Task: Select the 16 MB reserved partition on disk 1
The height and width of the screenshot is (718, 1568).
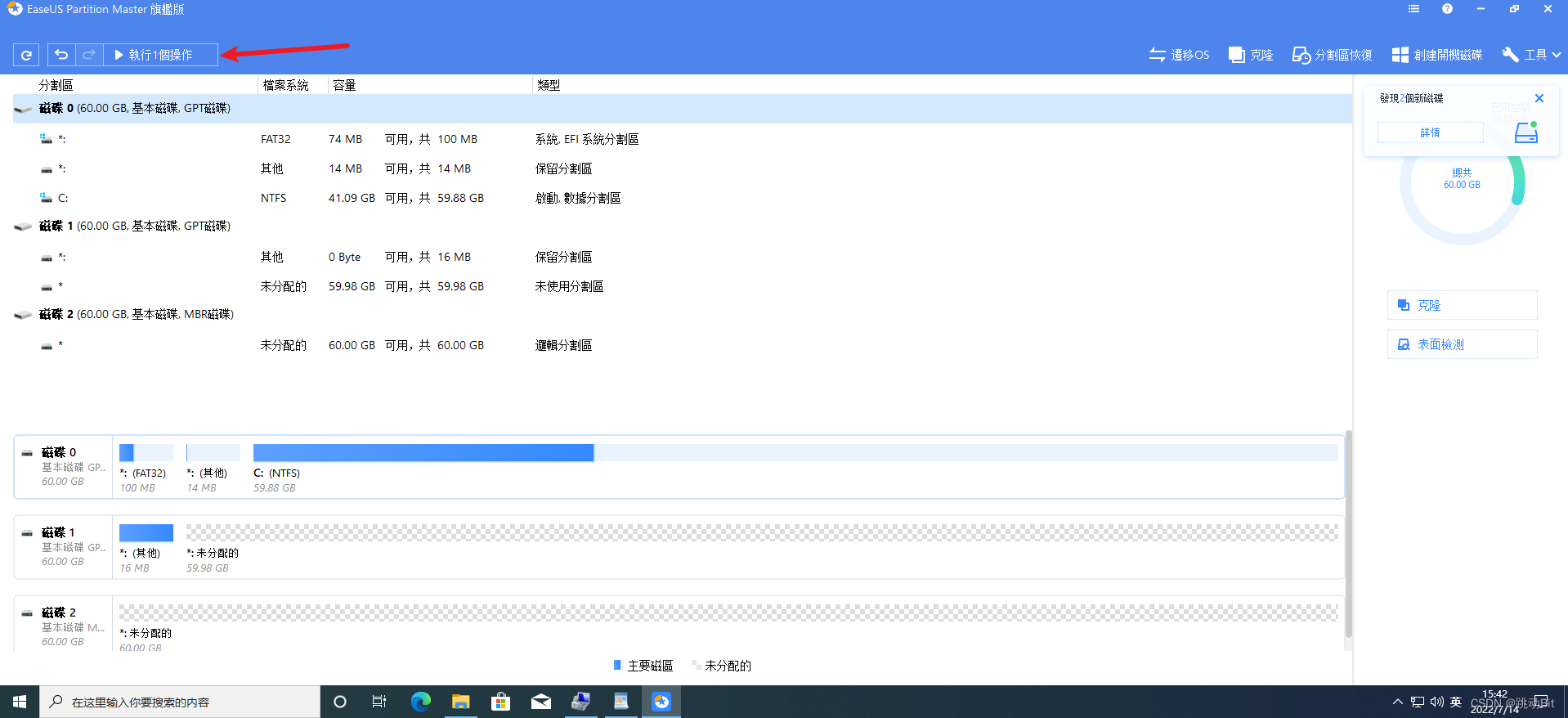Action: coord(682,257)
